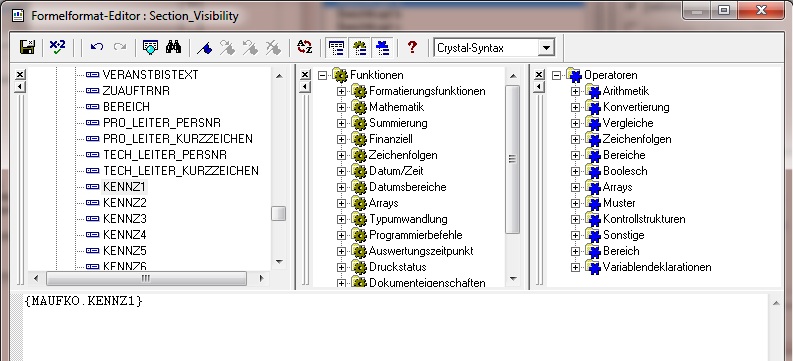Collapse the Operatoren root node
Viewport: 793px width, 361px height.
click(557, 75)
